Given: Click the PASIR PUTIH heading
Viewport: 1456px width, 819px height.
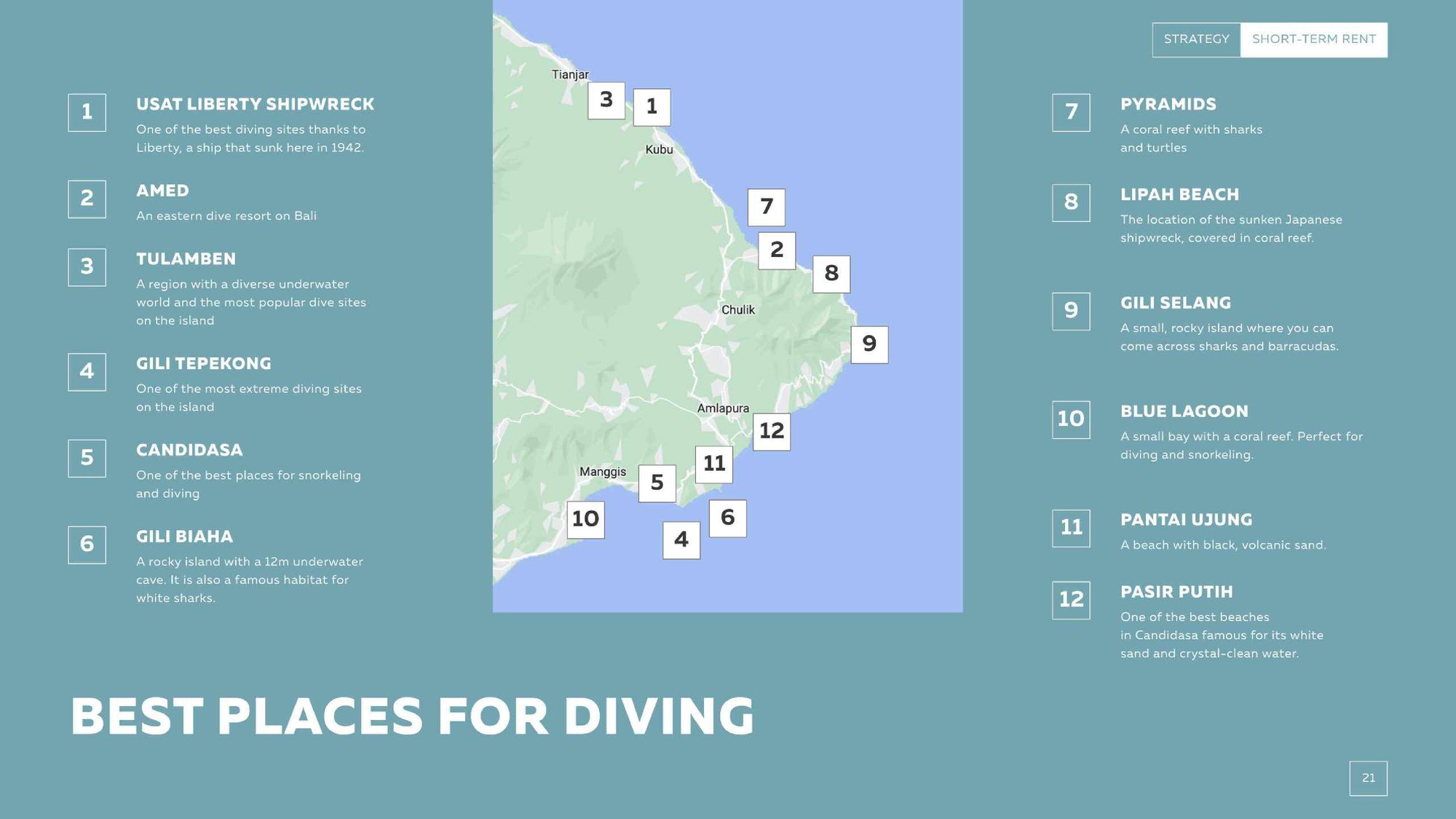Looking at the screenshot, I should click(x=1176, y=592).
